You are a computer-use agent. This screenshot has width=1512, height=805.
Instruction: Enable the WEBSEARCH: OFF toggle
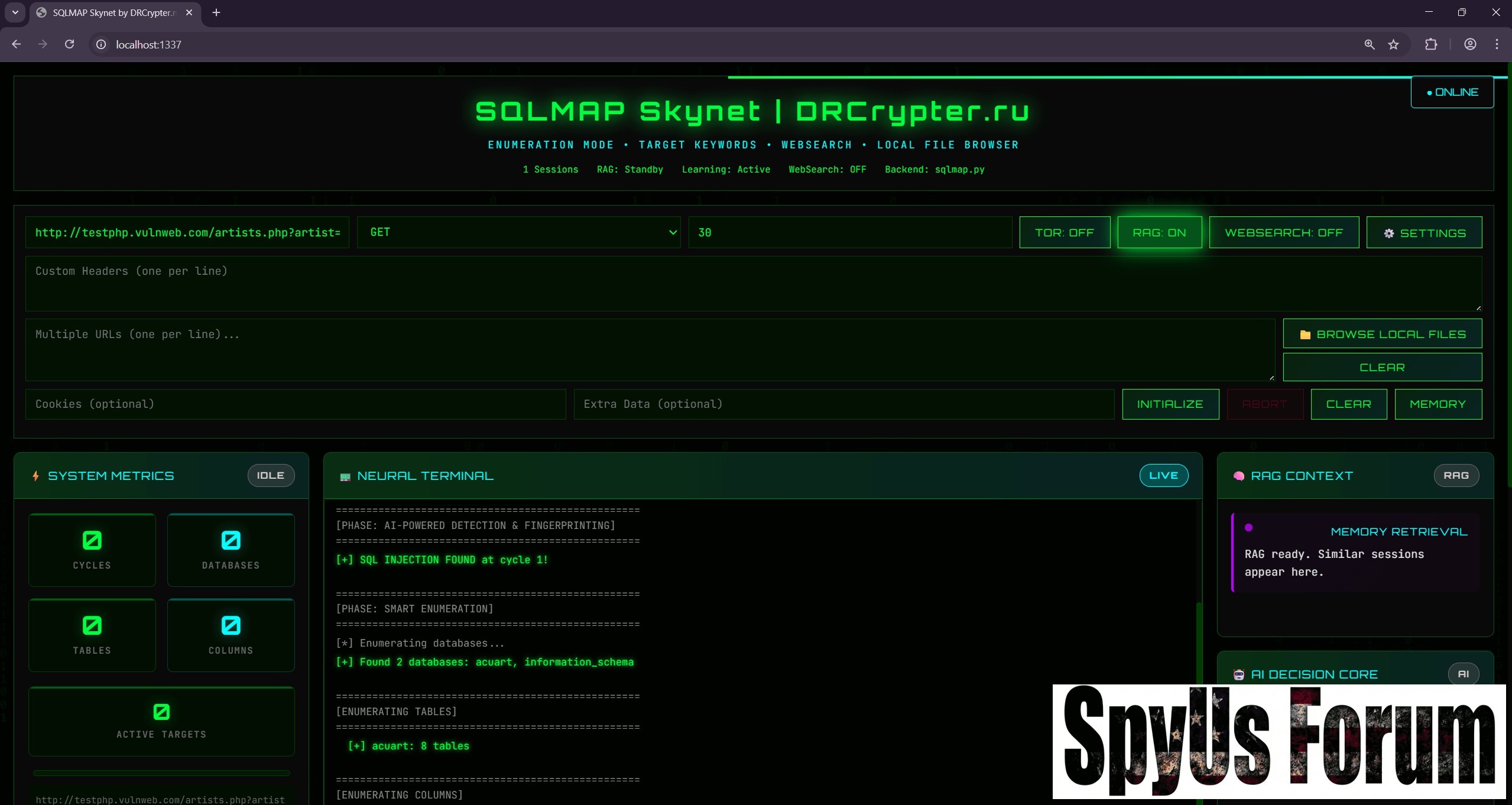[1283, 232]
